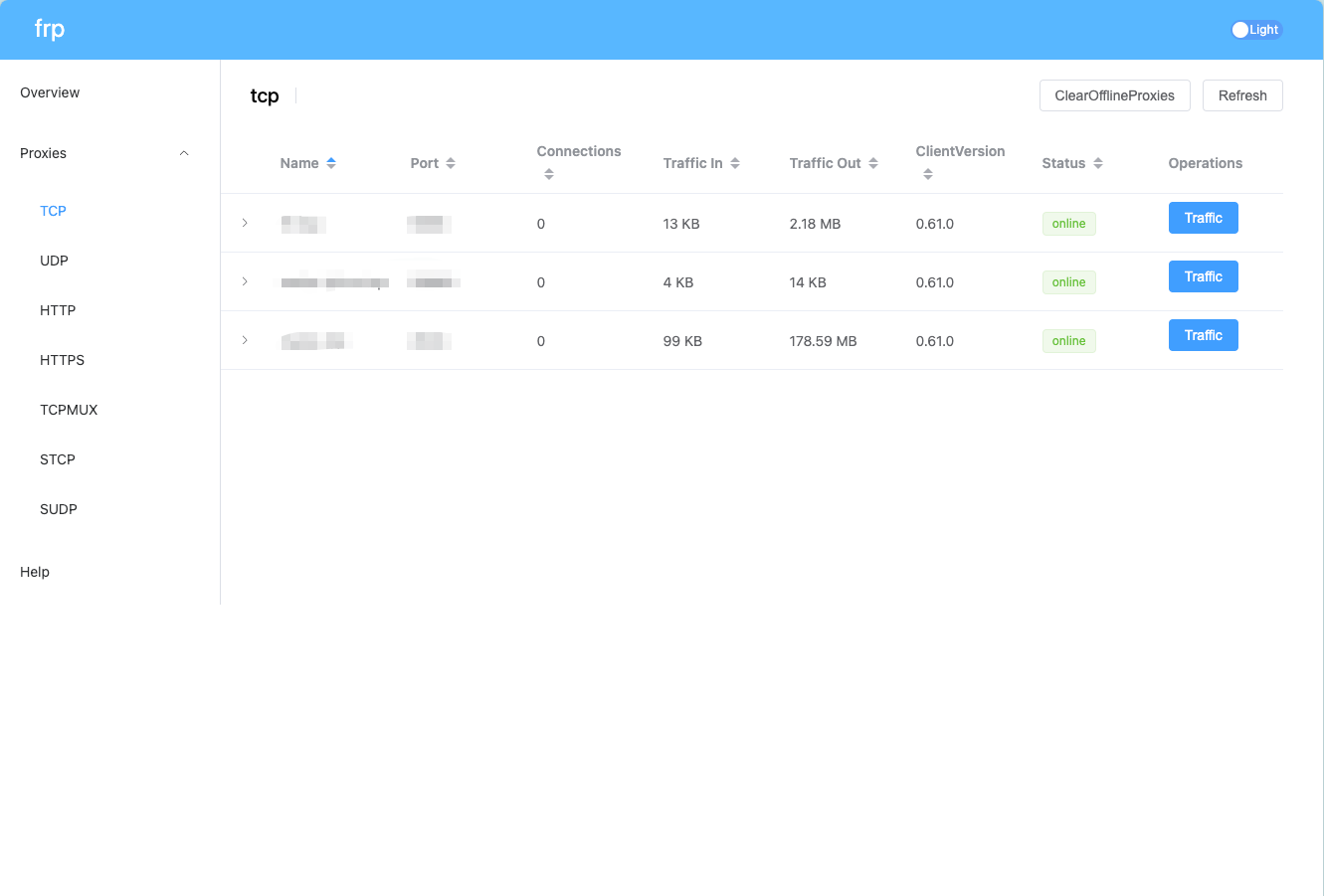The width and height of the screenshot is (1324, 896).
Task: Open the Help menu item
Action: coord(35,572)
